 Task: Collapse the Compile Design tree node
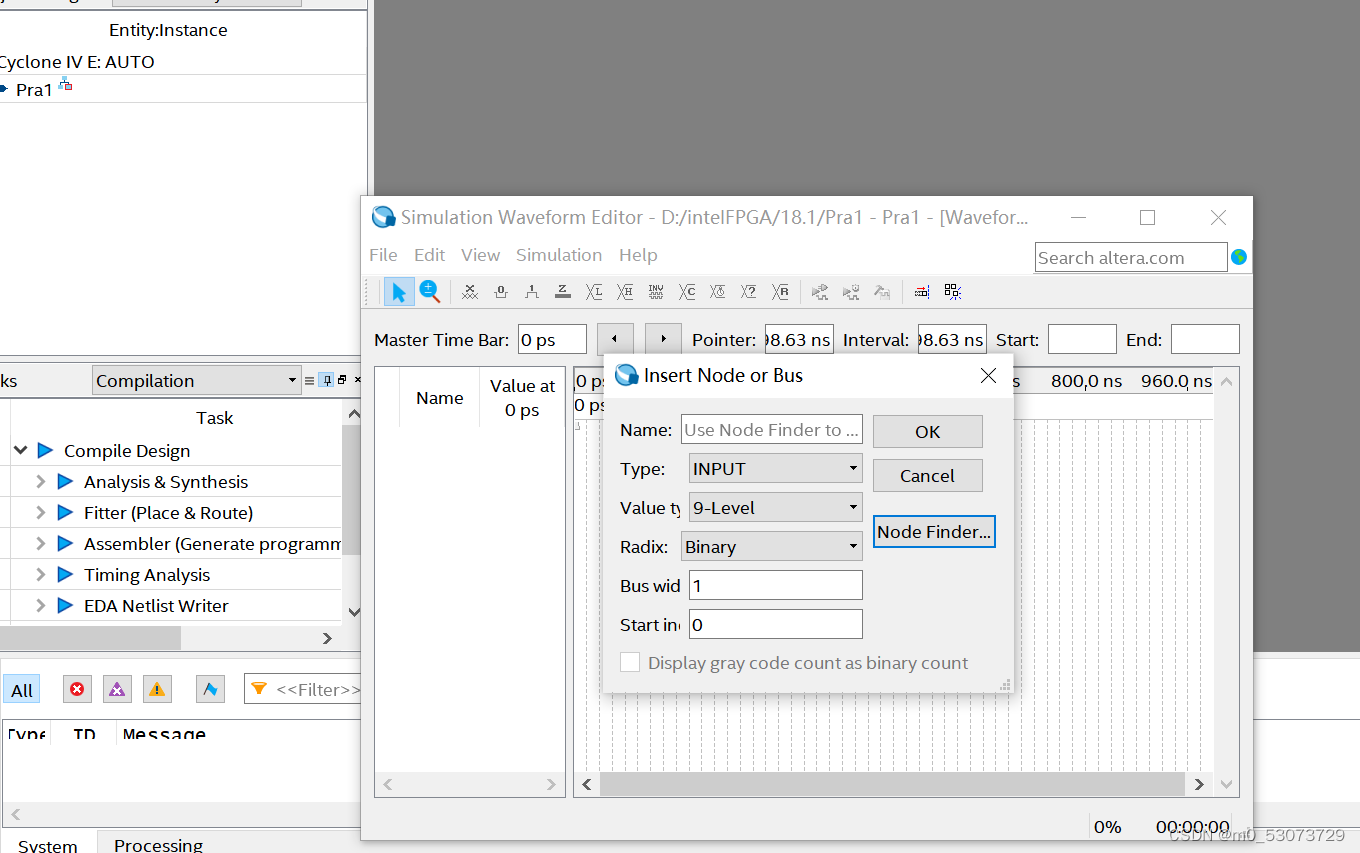click(x=20, y=450)
